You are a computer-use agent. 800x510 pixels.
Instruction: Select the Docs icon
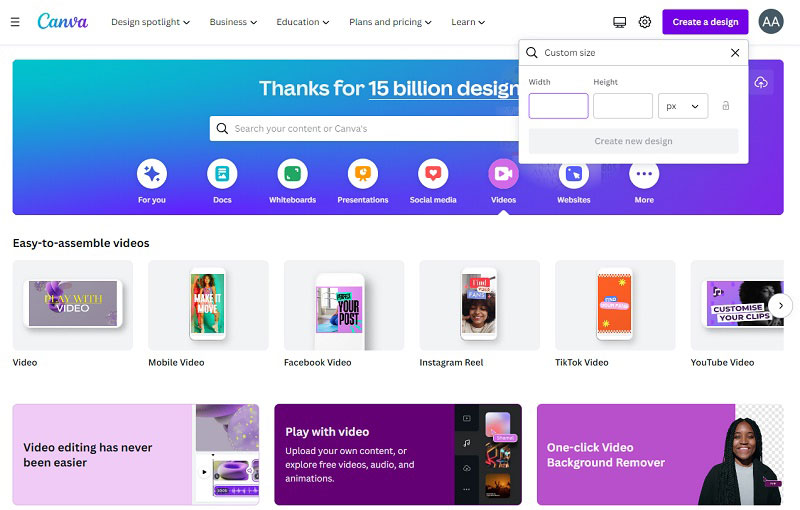click(222, 174)
